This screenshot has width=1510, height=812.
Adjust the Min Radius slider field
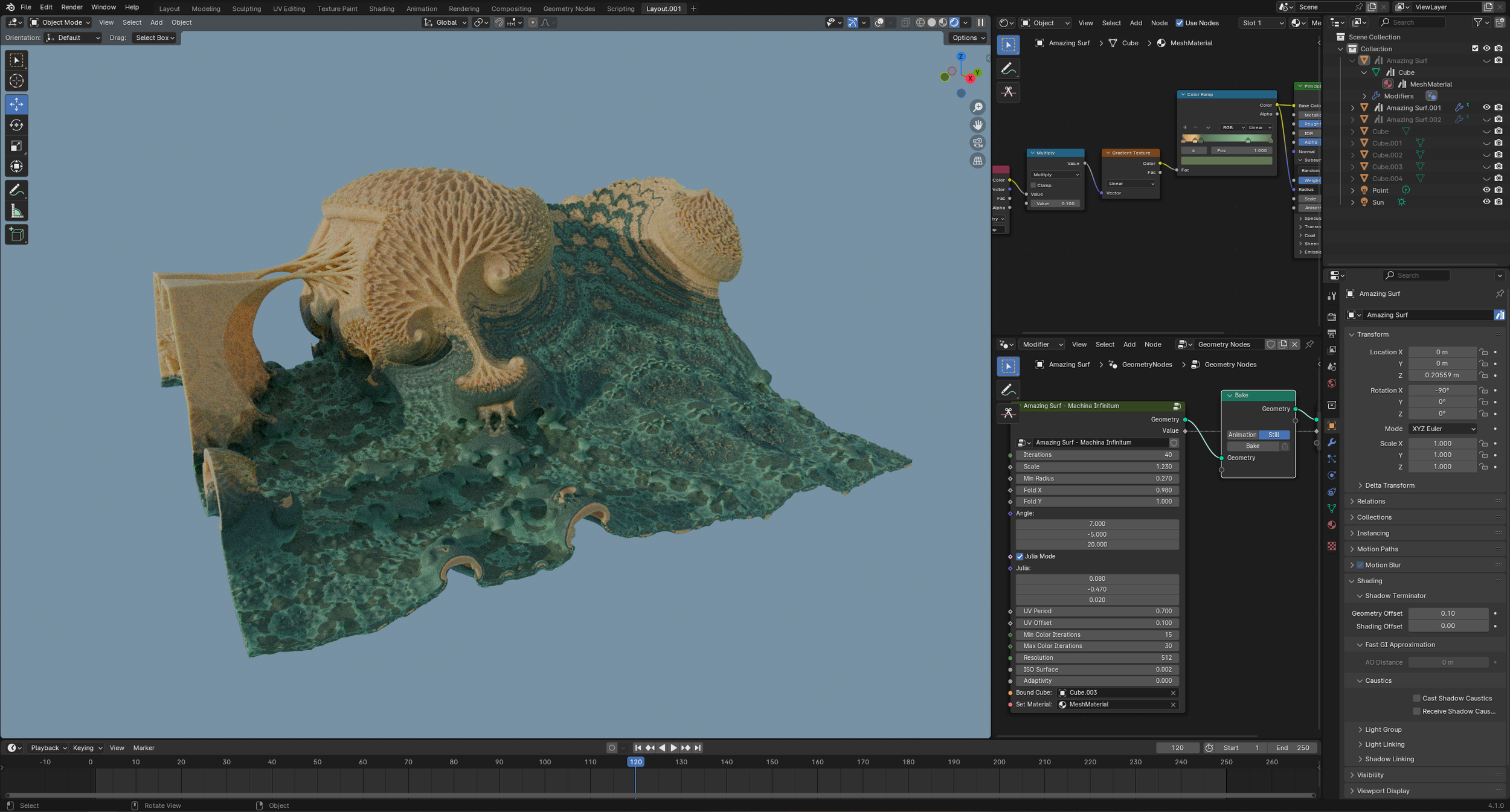[x=1096, y=478]
